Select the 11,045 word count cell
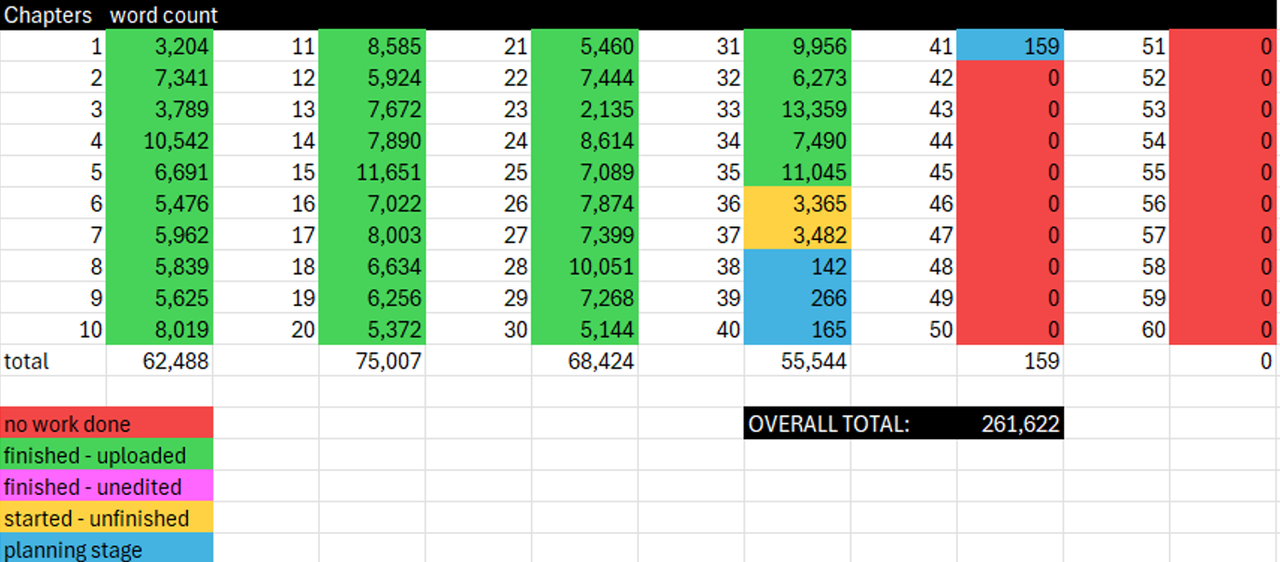 click(797, 172)
